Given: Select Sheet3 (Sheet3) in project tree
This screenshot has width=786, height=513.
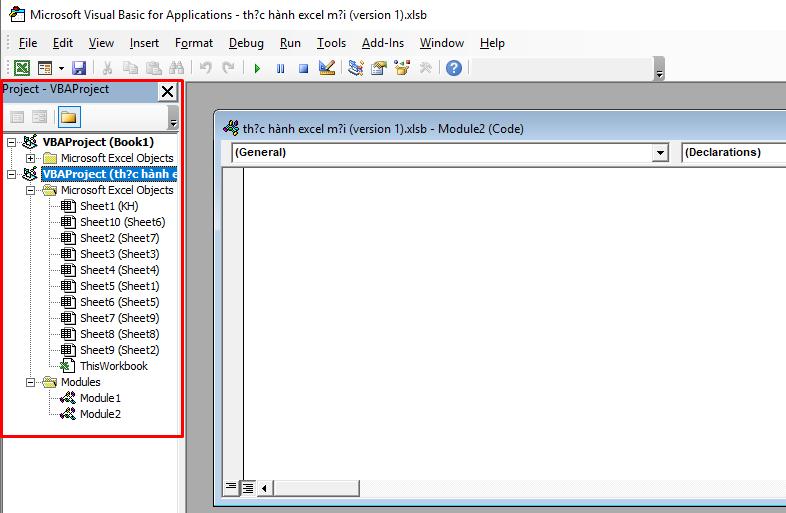Looking at the screenshot, I should [x=119, y=254].
